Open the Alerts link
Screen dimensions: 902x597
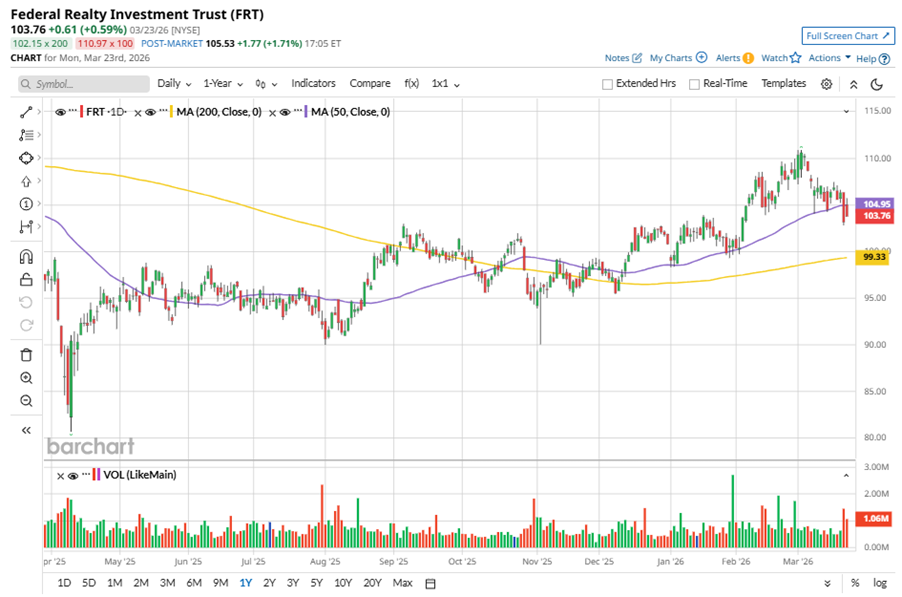733,58
